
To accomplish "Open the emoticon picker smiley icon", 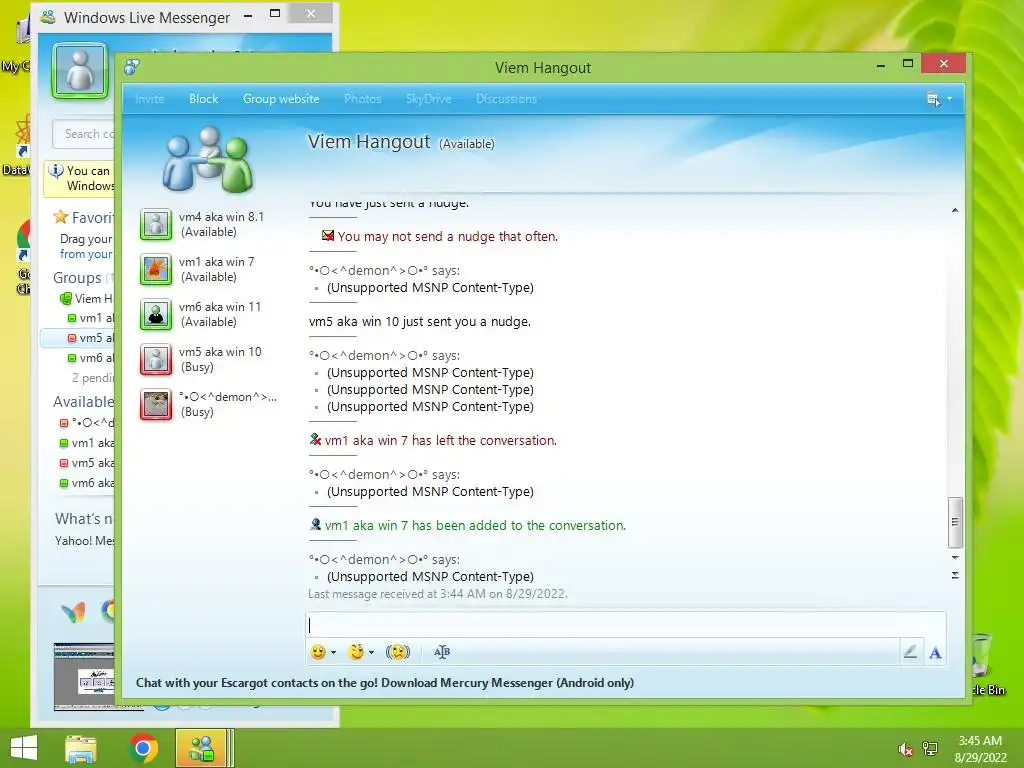I will click(x=318, y=652).
